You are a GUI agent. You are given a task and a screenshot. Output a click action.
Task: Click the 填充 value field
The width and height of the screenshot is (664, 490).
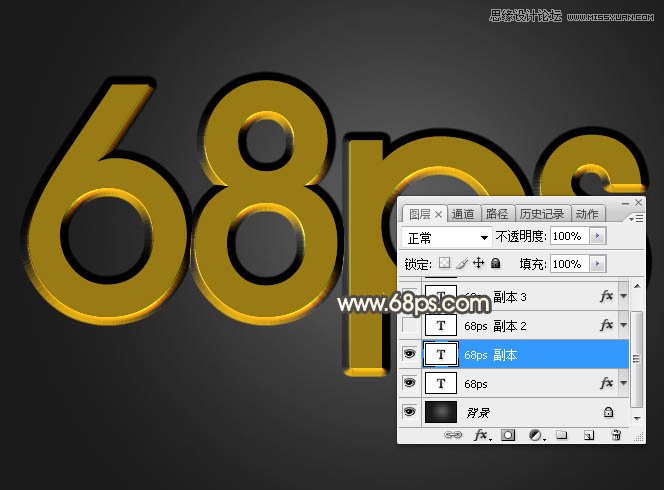click(x=570, y=264)
